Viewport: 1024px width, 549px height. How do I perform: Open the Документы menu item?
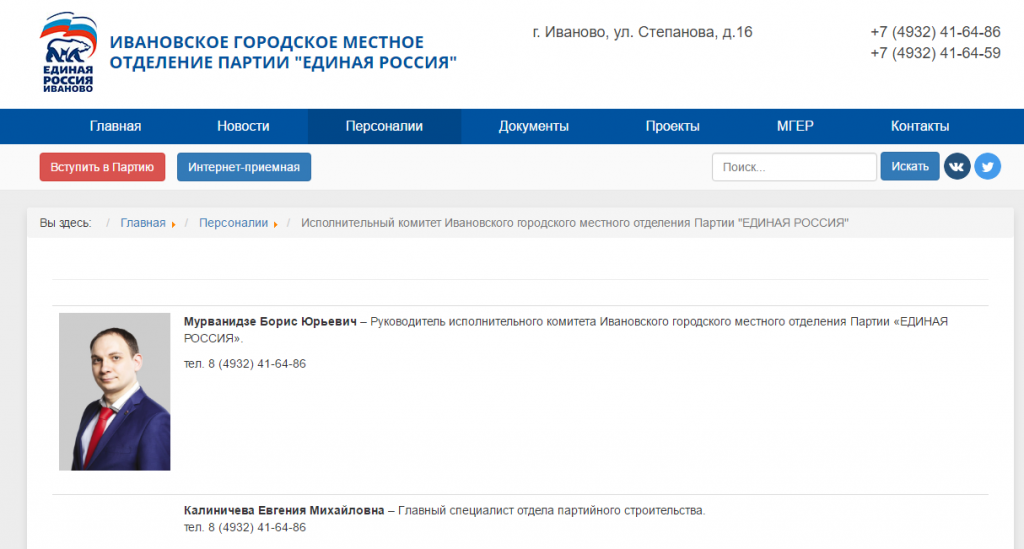(x=534, y=126)
